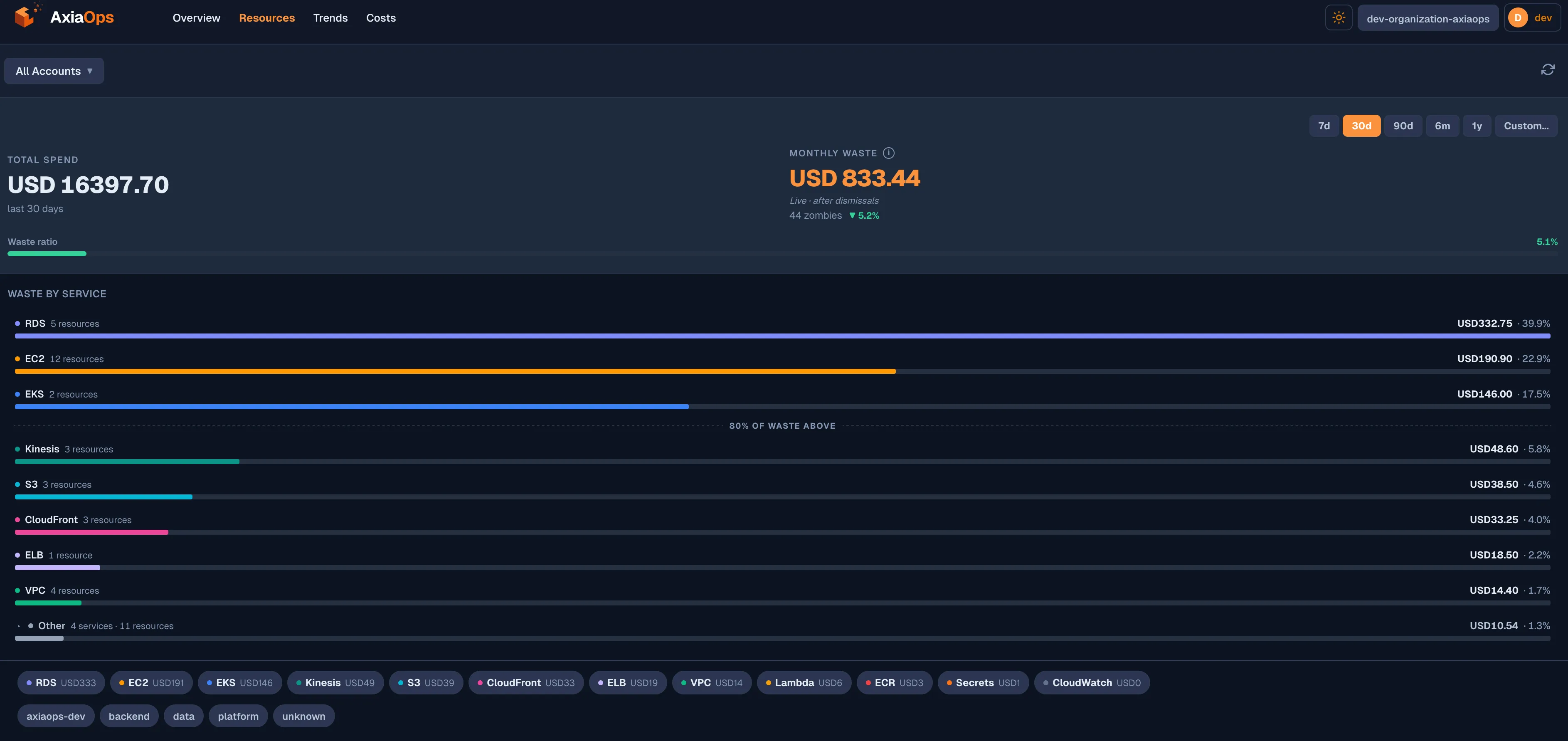Toggle light theme with the sun icon
Screen dimensions: 1568x741
pos(1339,17)
